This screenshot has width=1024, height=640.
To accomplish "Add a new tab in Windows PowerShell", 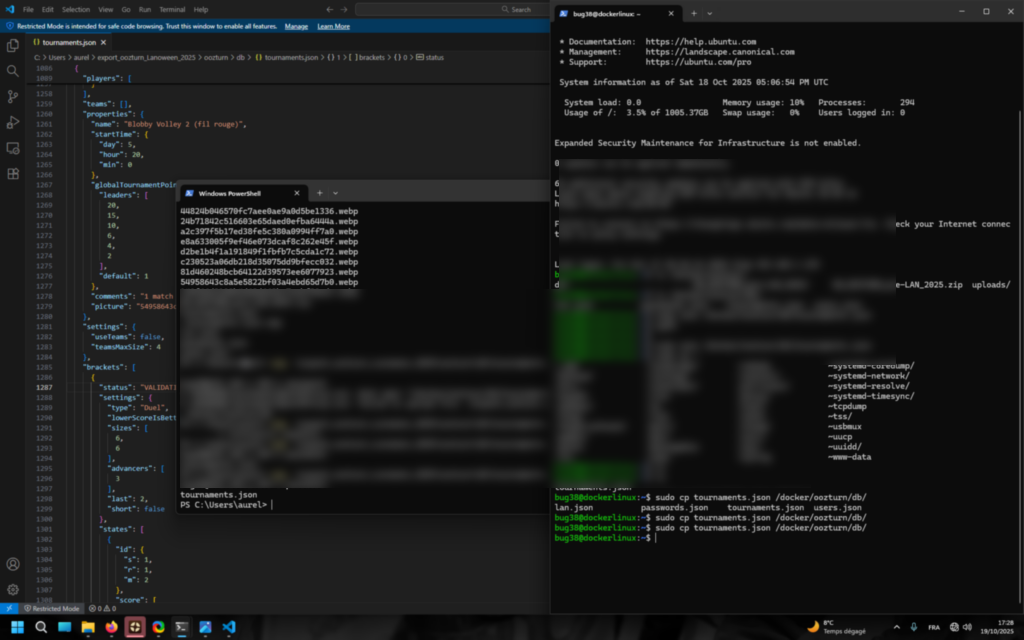I will point(319,193).
